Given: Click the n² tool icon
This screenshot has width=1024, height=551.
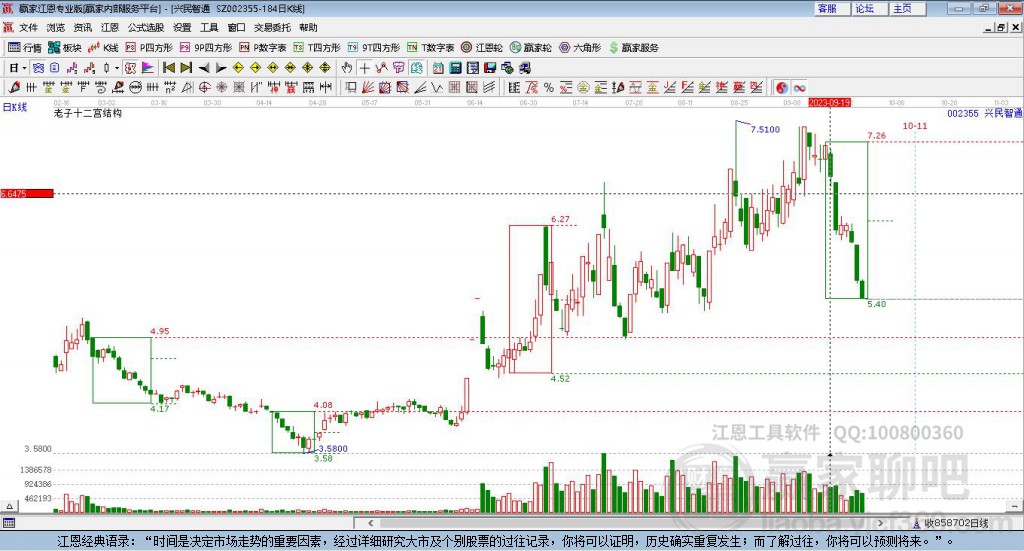Looking at the screenshot, I should pyautogui.click(x=170, y=87).
